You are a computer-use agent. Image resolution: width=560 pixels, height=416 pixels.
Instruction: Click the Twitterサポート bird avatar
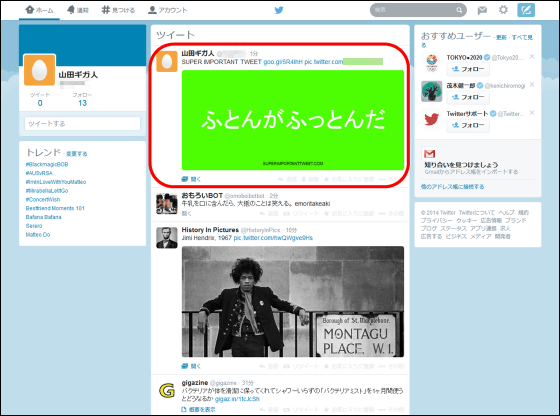tap(431, 120)
